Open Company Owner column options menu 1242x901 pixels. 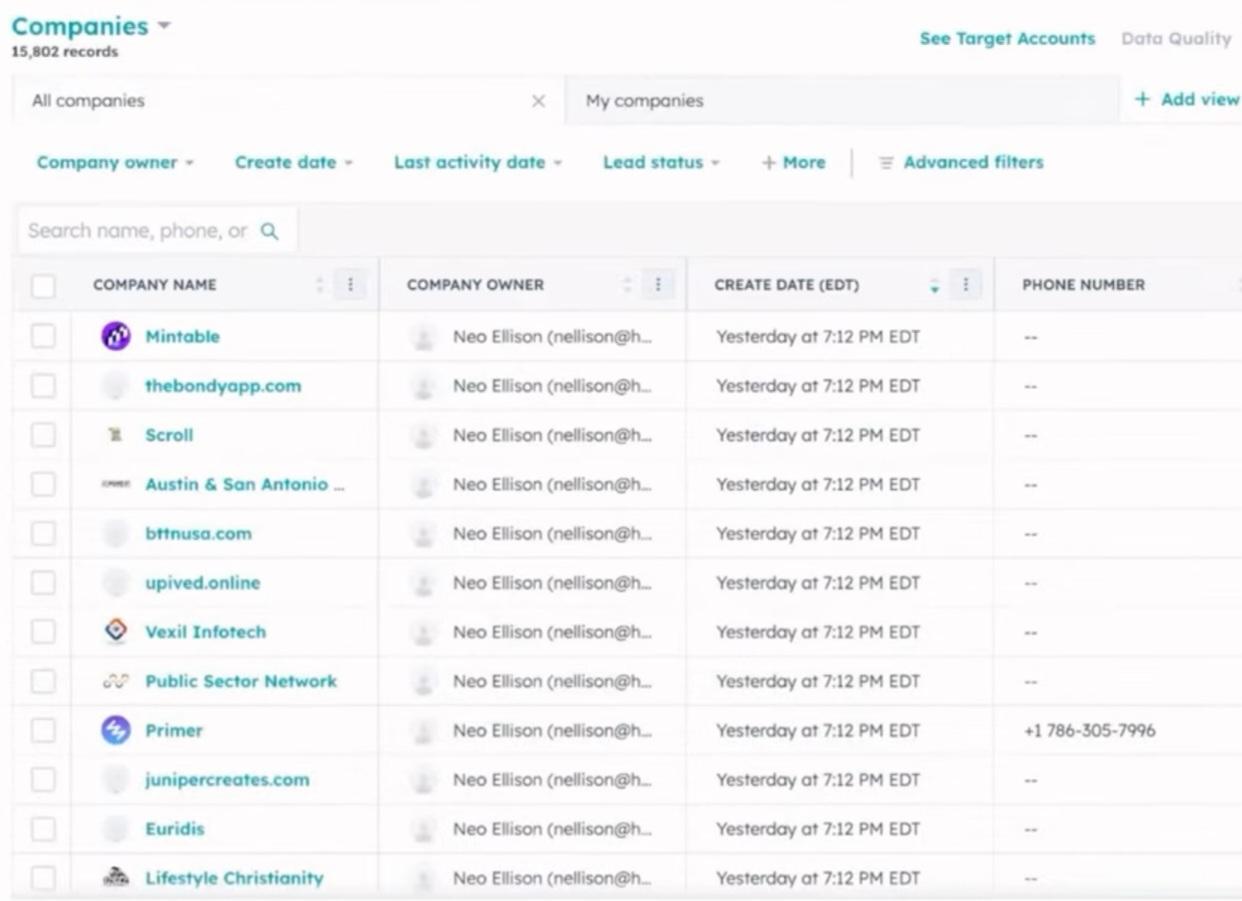[x=657, y=285]
